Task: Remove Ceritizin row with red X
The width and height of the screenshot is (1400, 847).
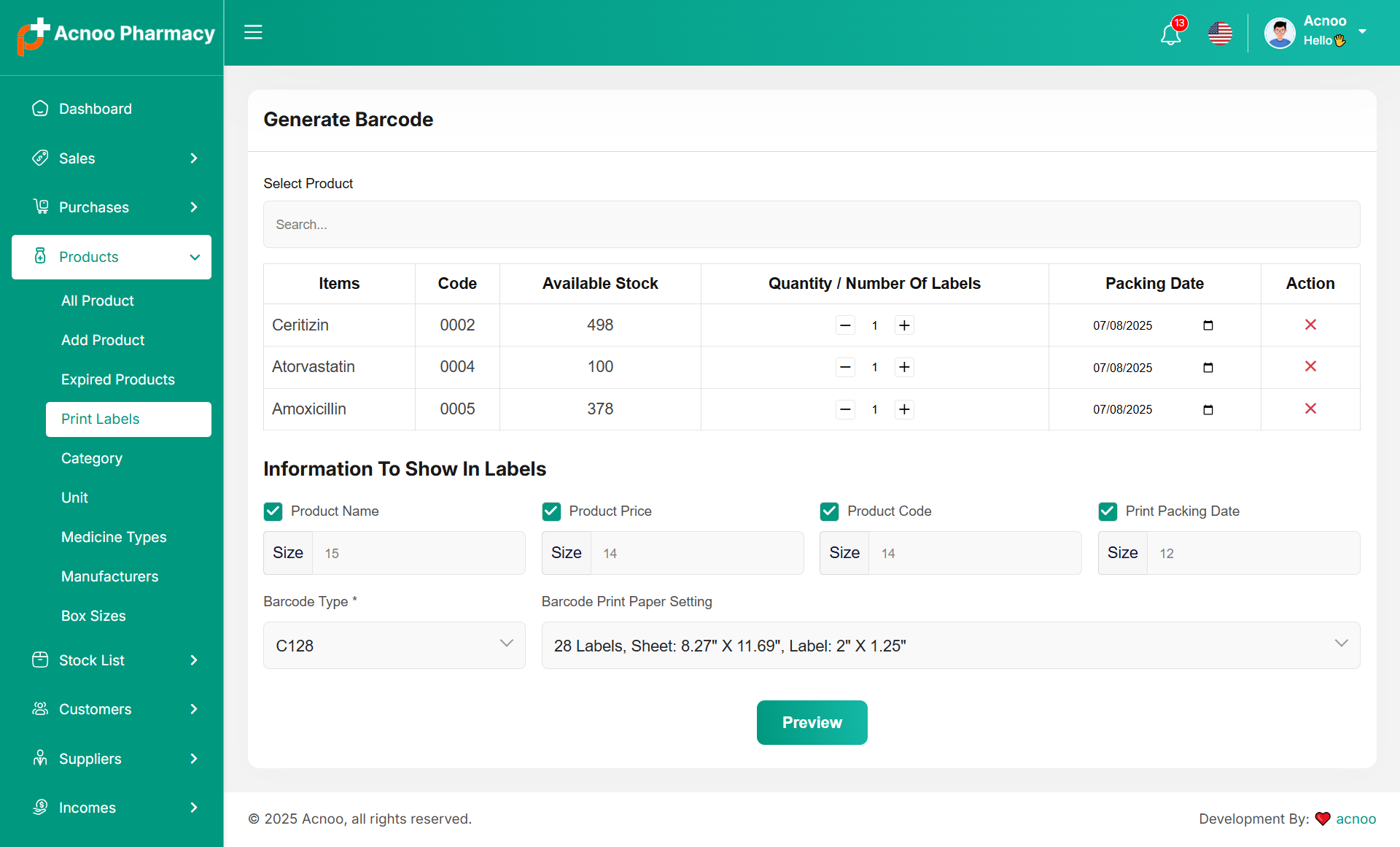Action: tap(1310, 325)
